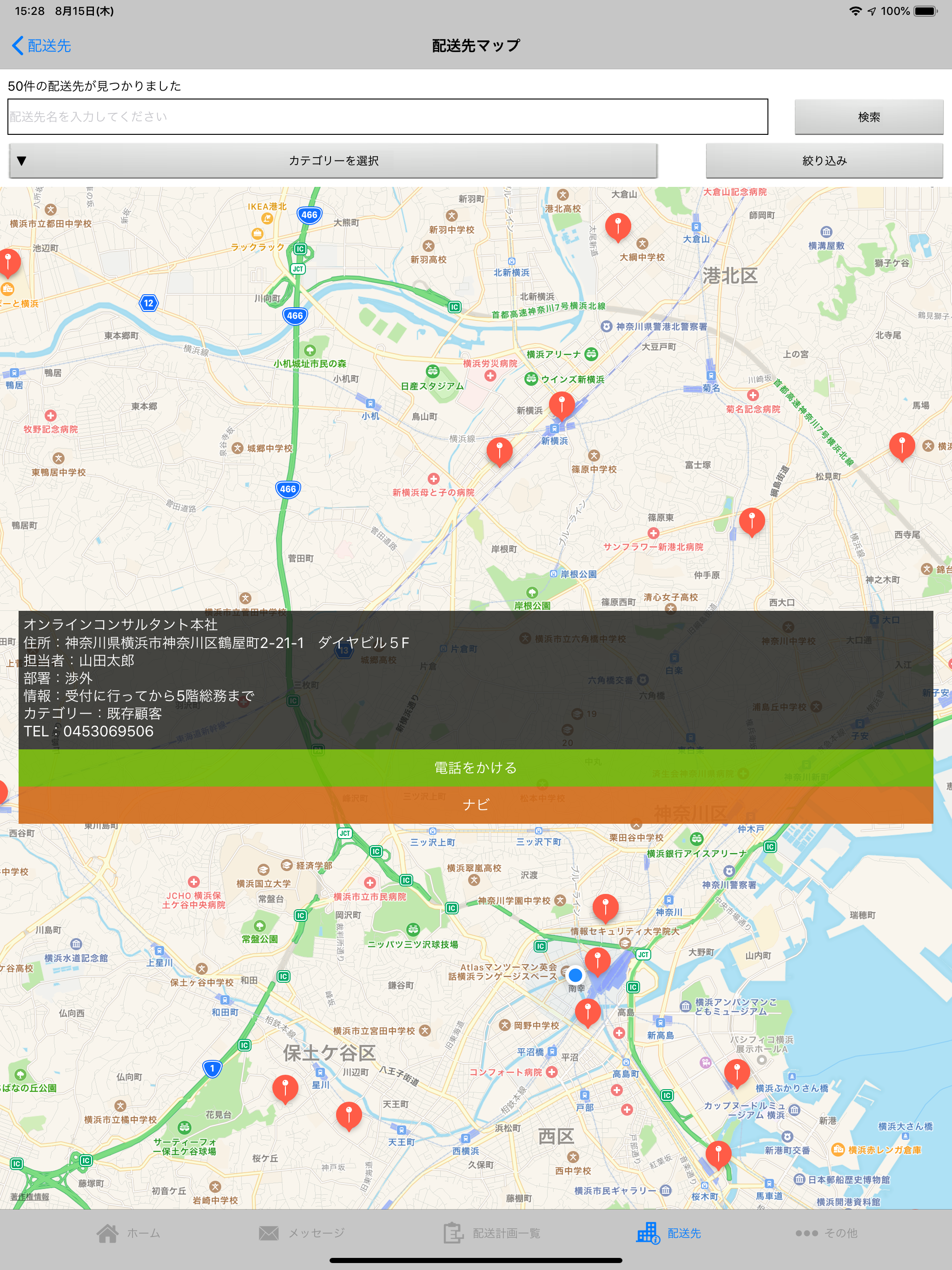Select the red pin near 松見町

pos(901,447)
